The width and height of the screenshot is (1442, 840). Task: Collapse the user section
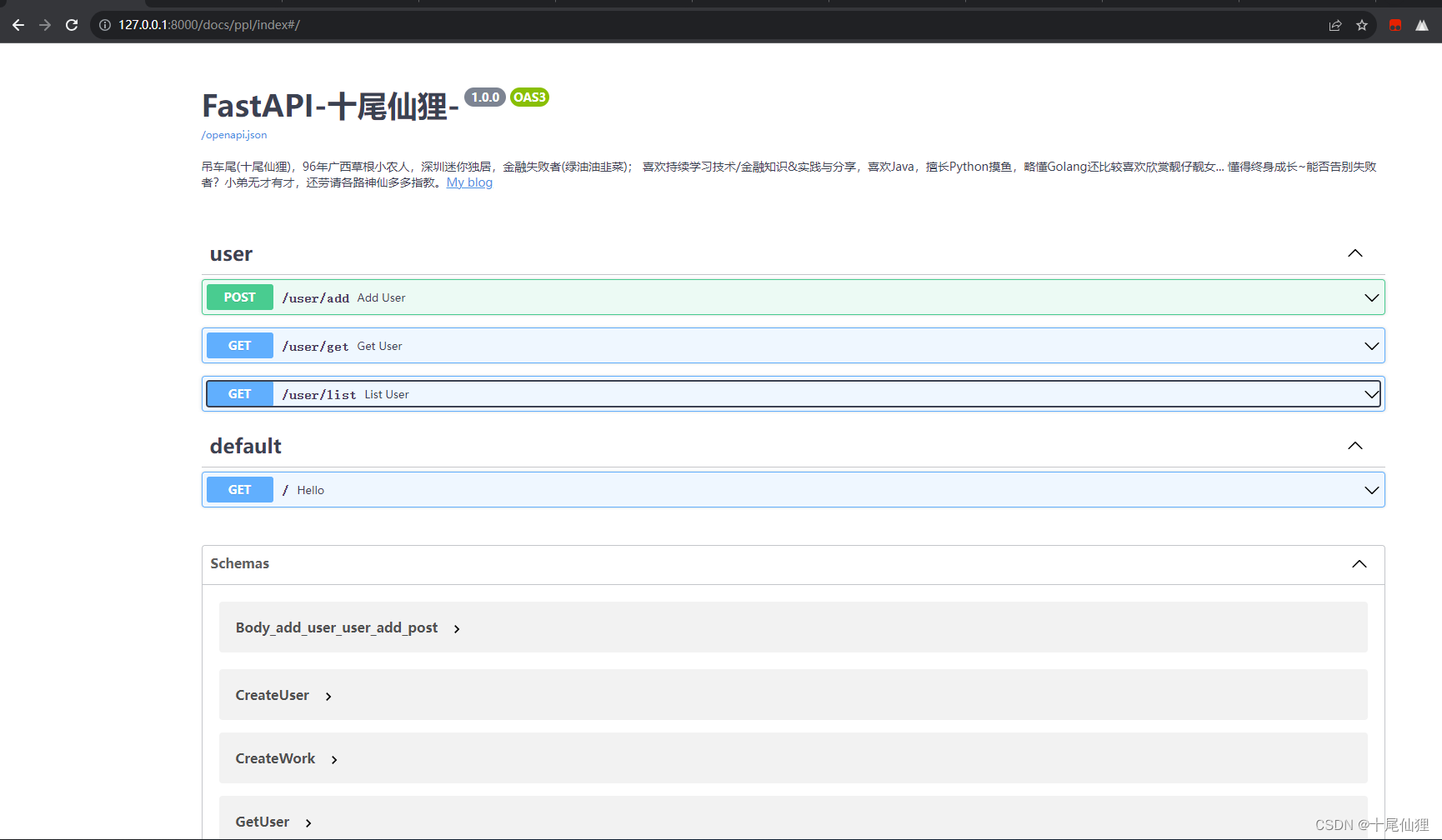pos(1355,253)
